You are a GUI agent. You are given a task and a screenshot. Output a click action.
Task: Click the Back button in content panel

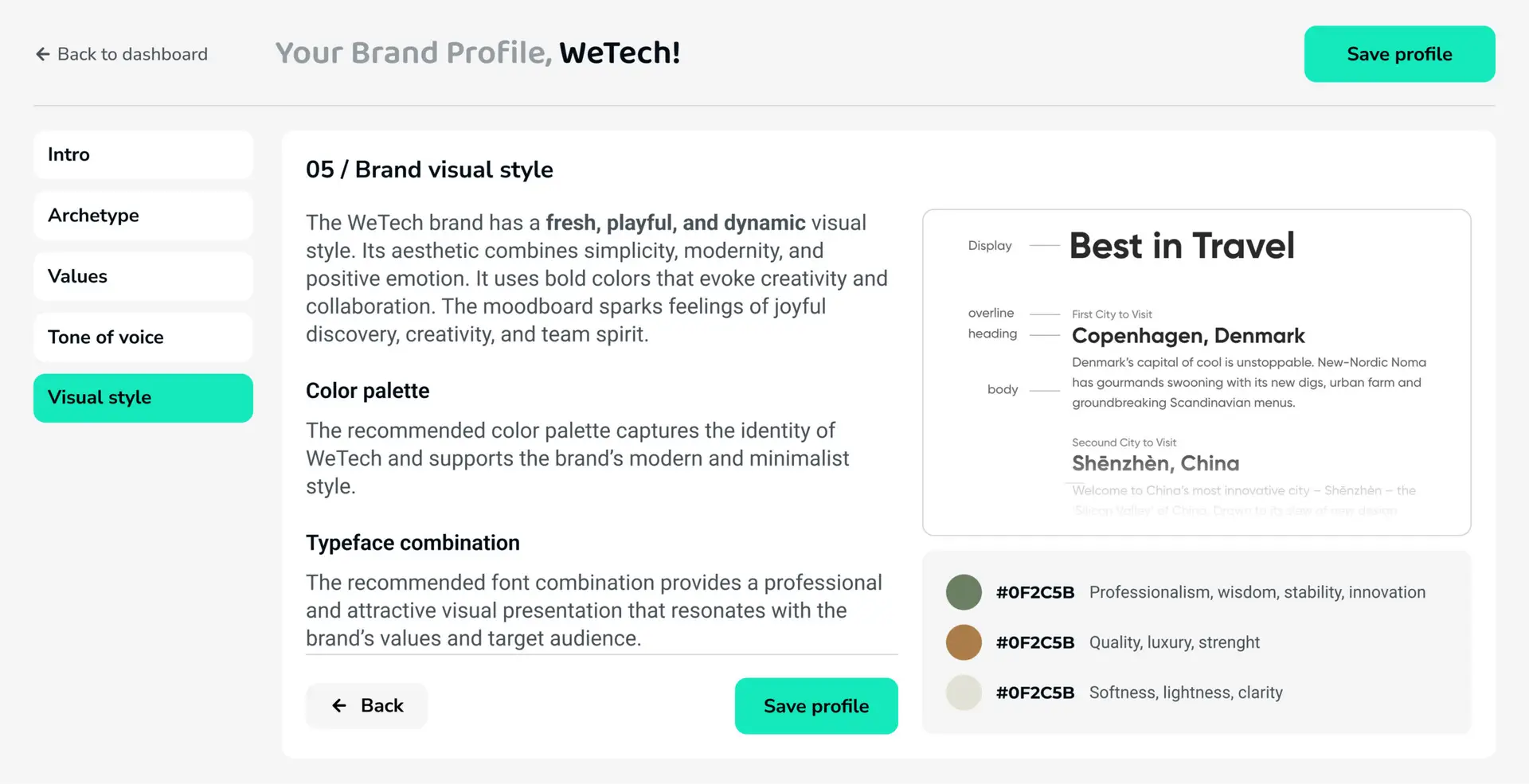click(x=367, y=706)
